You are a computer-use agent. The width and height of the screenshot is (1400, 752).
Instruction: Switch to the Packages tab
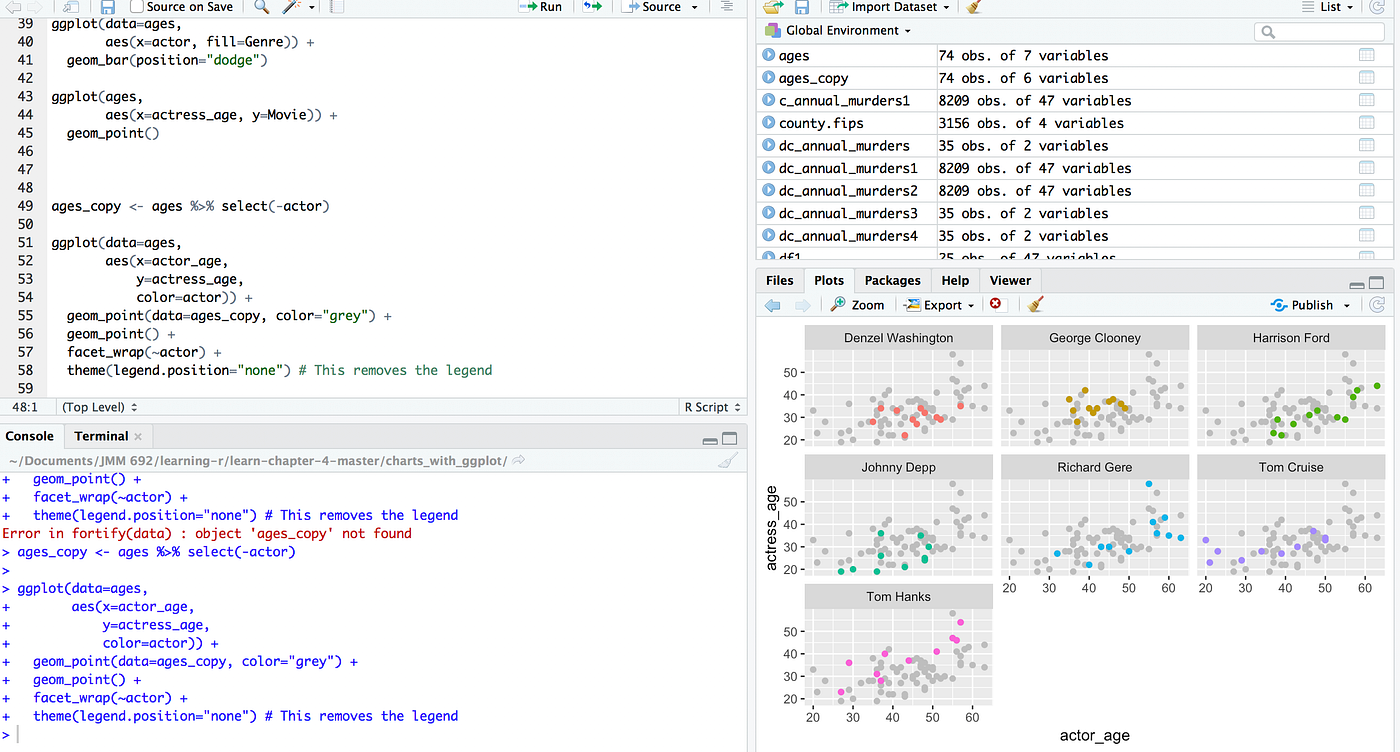891,280
